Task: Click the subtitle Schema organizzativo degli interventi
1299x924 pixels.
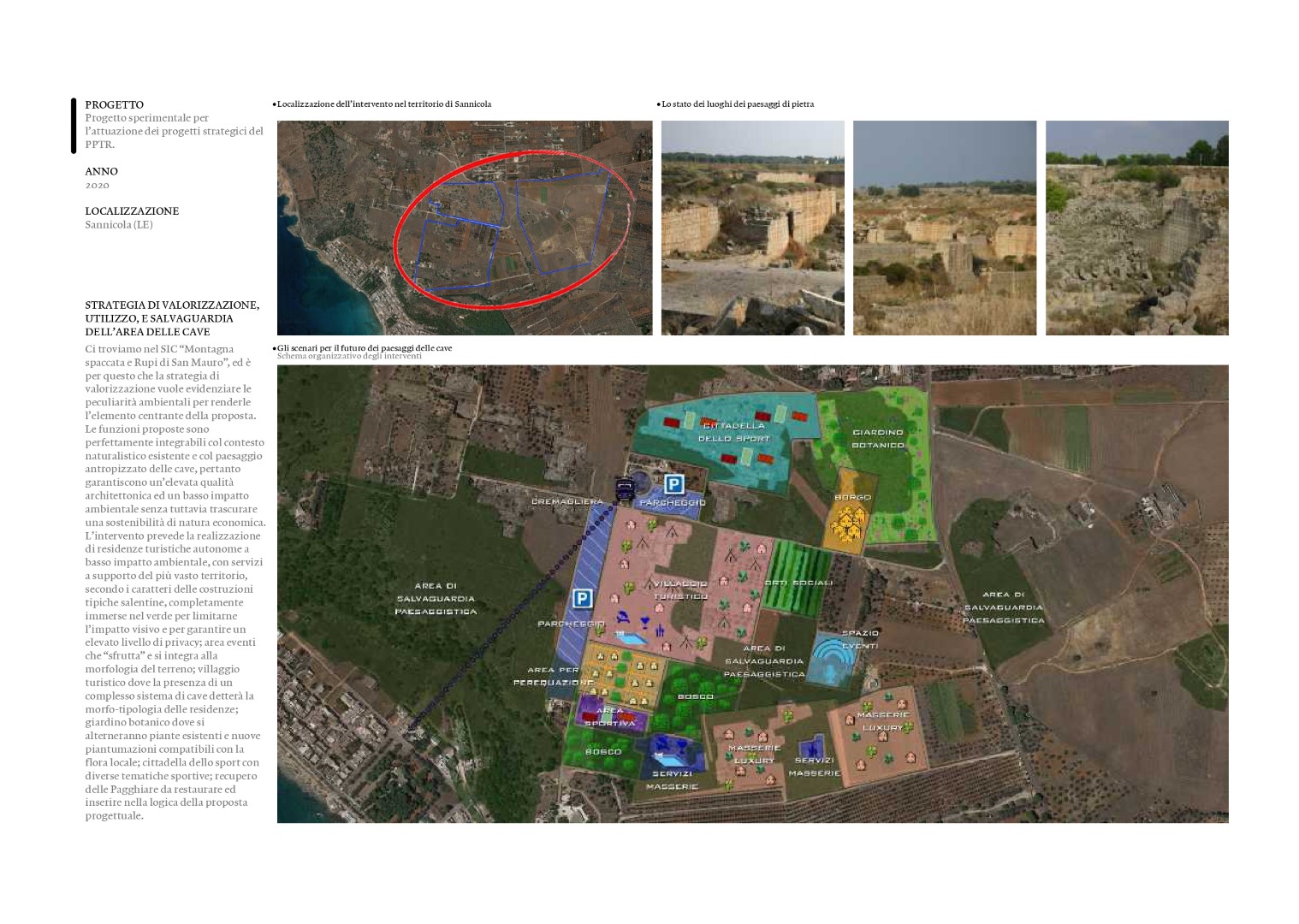Action: coord(349,356)
